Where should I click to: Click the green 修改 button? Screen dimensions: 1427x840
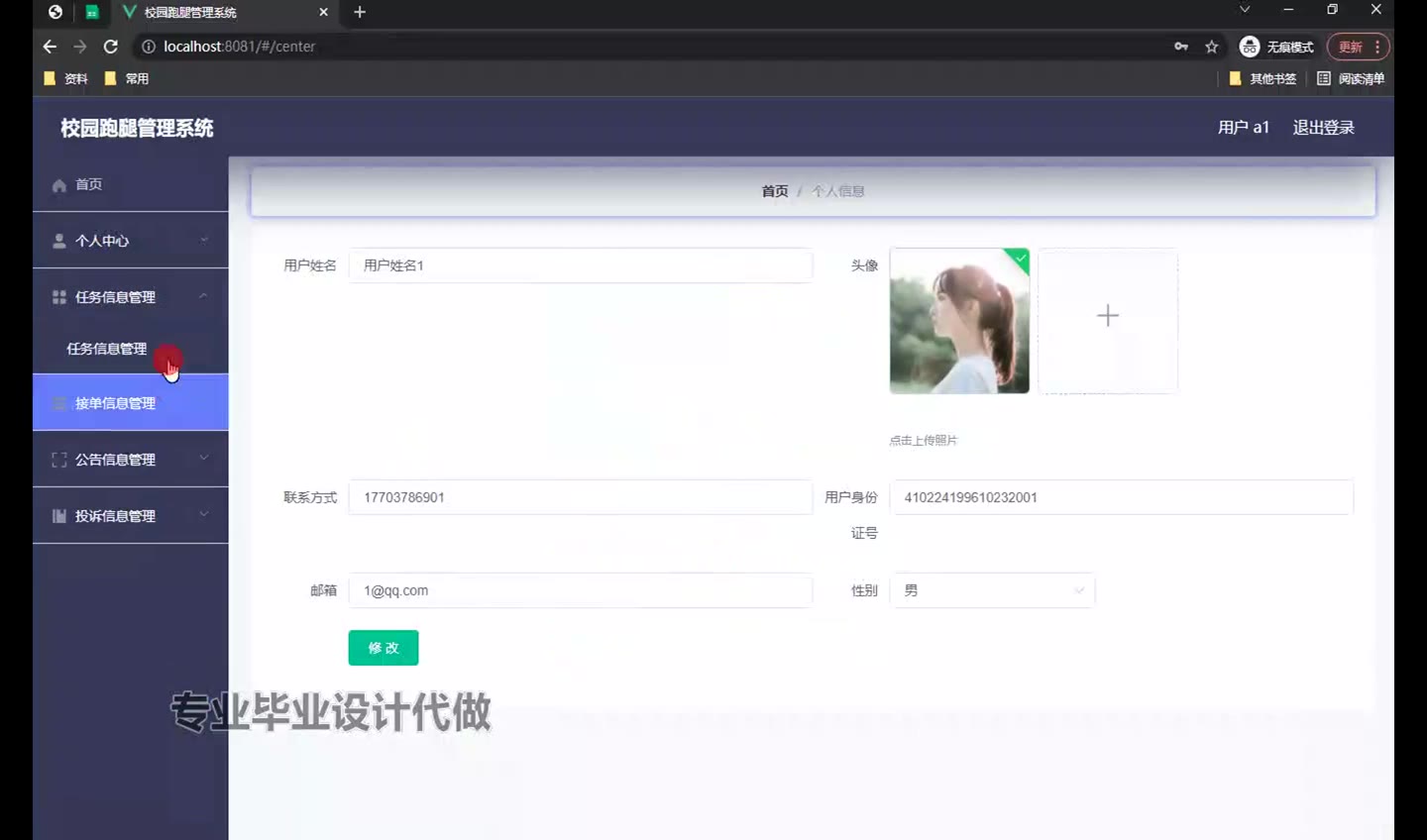coord(384,648)
